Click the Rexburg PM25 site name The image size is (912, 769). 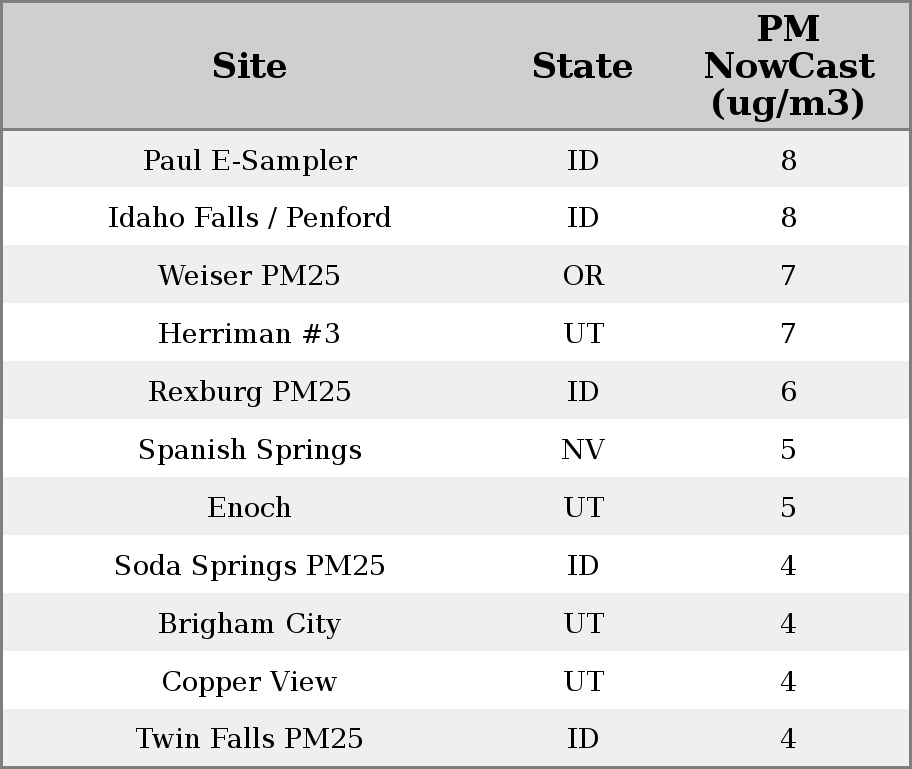[249, 392]
